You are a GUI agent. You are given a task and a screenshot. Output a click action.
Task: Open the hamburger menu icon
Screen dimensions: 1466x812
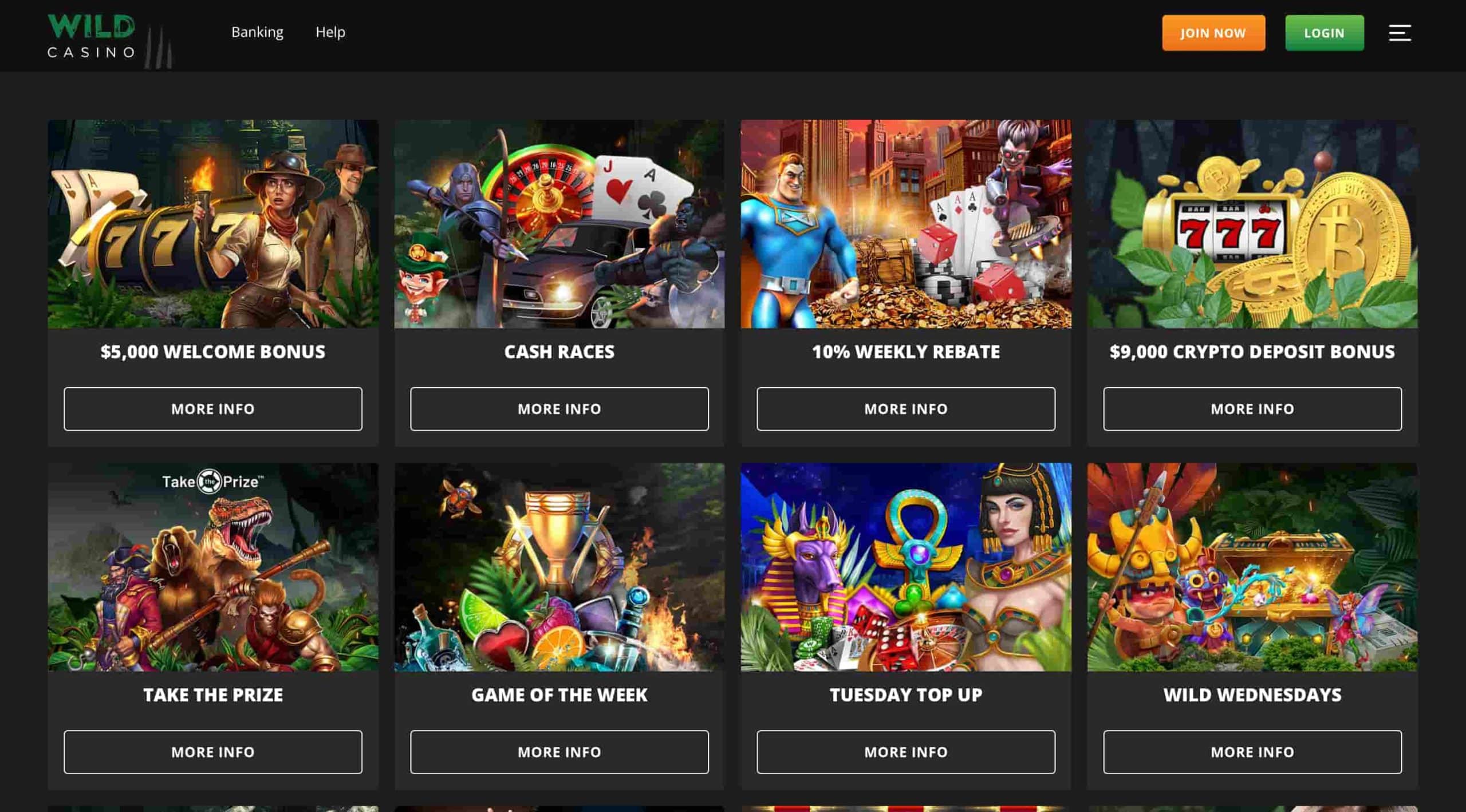(1400, 33)
